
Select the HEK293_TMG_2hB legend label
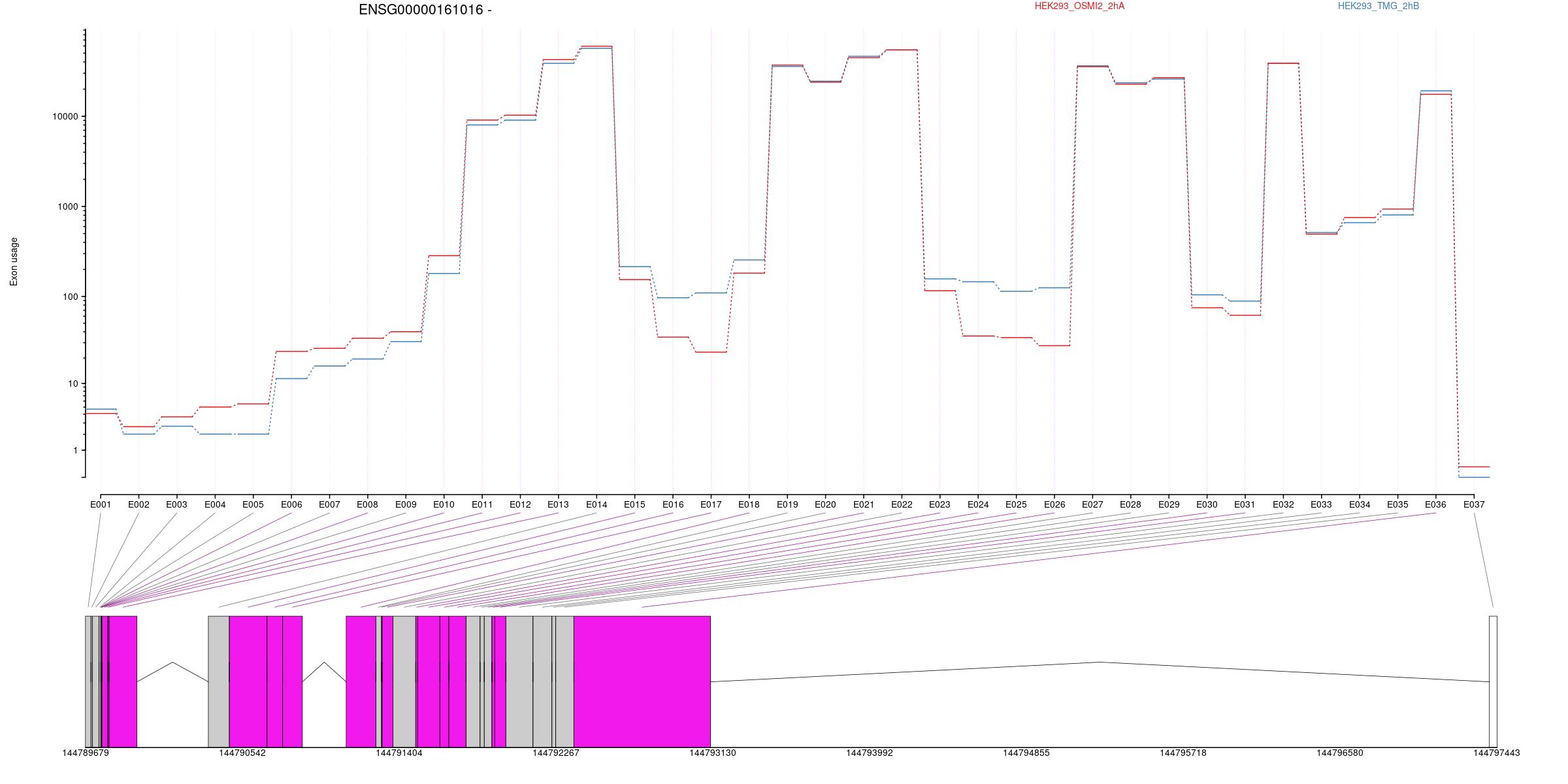[x=1379, y=6]
